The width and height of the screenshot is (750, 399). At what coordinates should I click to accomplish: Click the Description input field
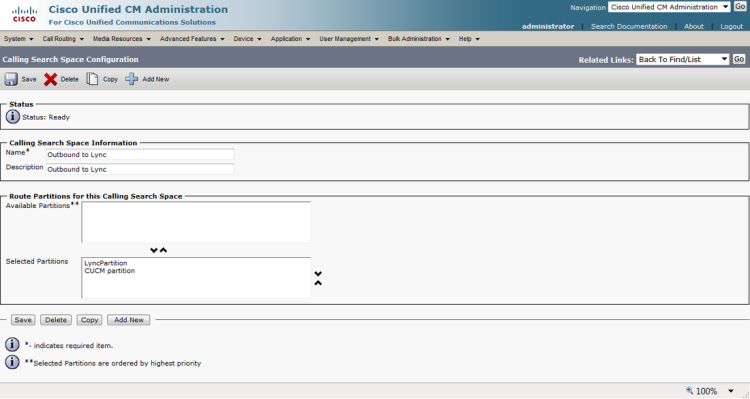tap(140, 169)
